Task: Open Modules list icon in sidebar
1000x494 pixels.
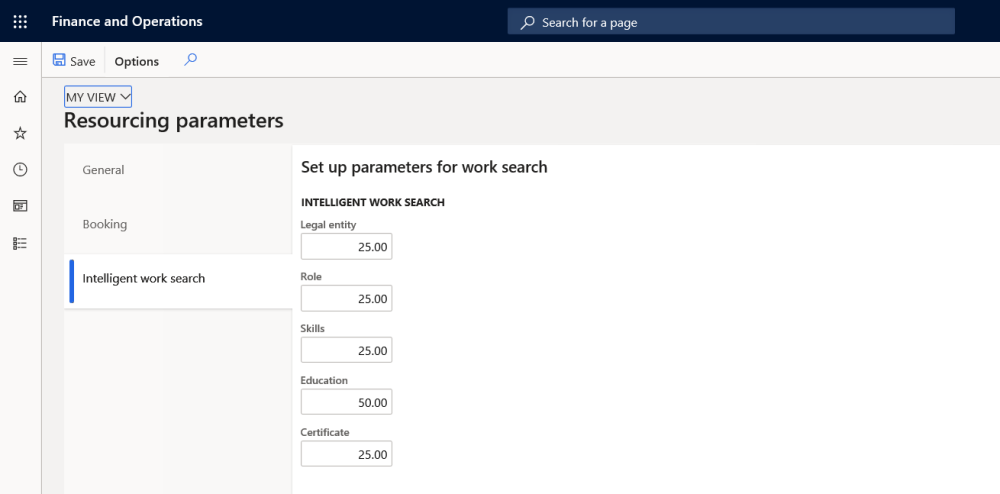Action: pyautogui.click(x=20, y=243)
